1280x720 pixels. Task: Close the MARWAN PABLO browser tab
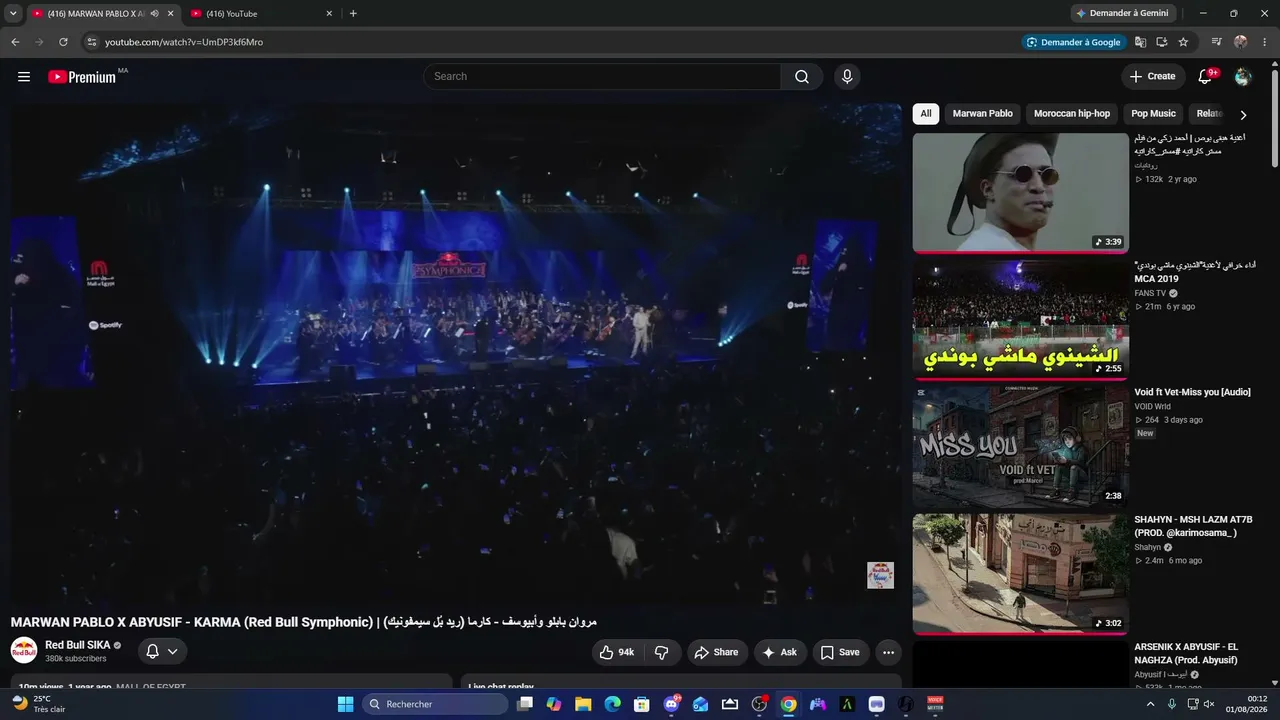click(x=171, y=14)
